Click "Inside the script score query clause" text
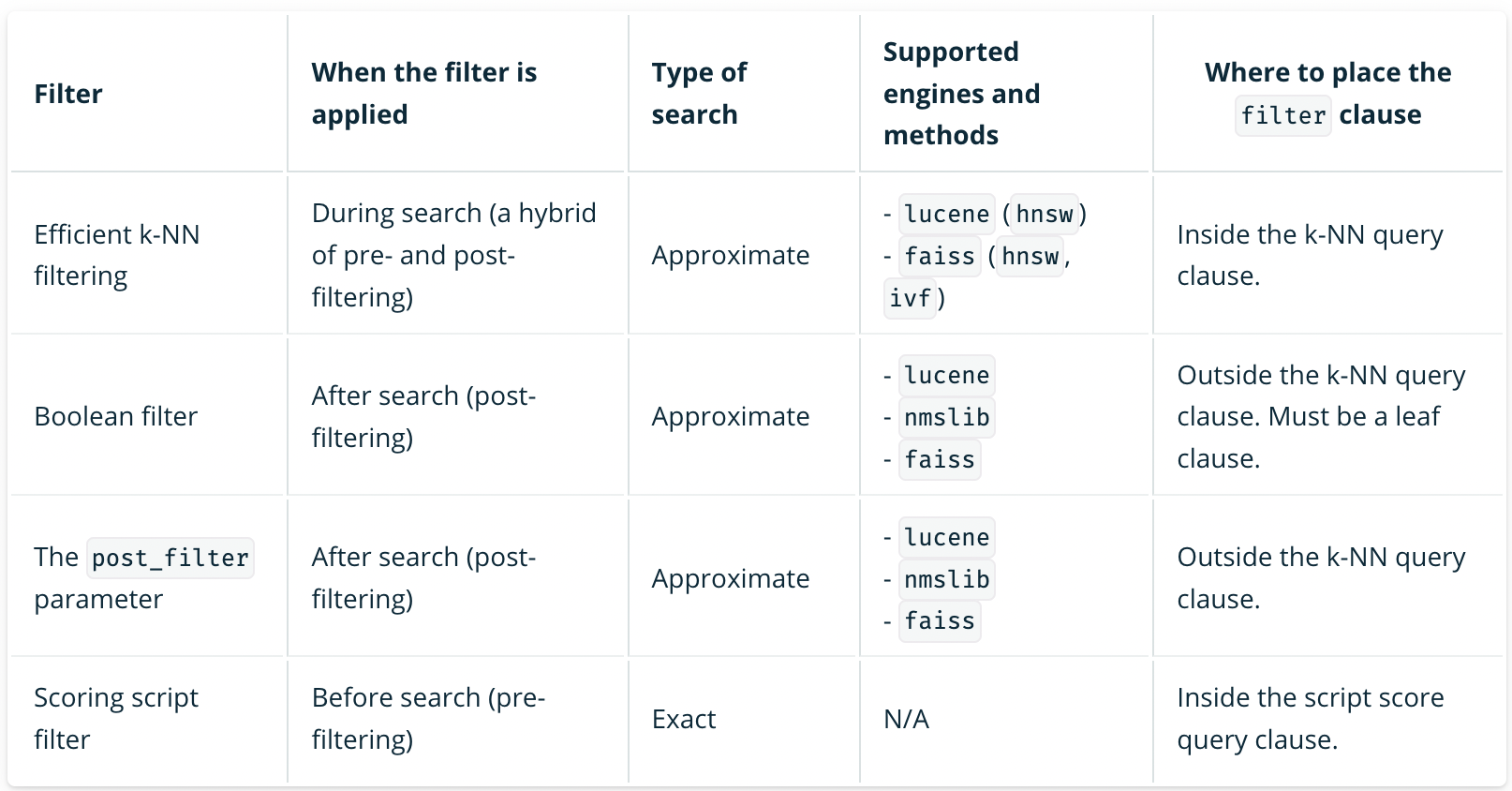 coord(1310,719)
